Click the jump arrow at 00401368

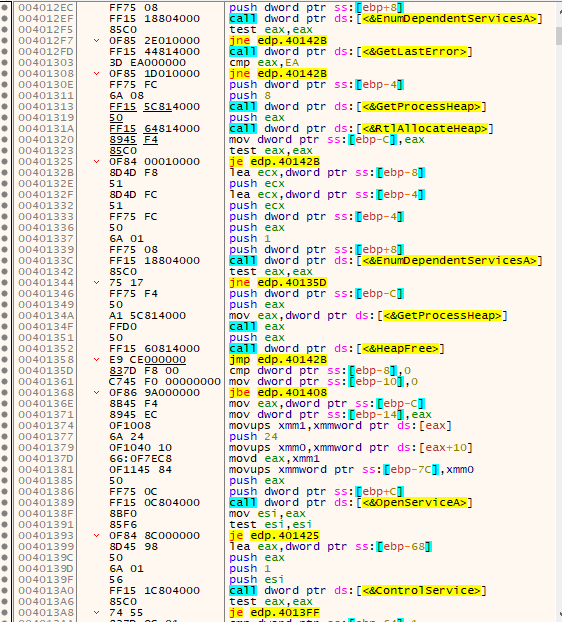(96, 392)
